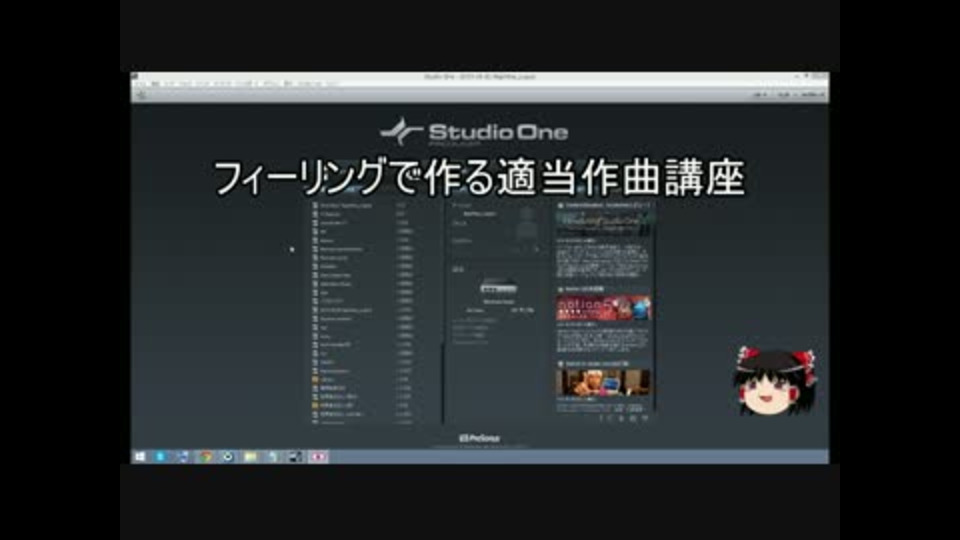Screen dimensions: 960x540
Task: Click the audio interface device image
Action: coord(498,287)
